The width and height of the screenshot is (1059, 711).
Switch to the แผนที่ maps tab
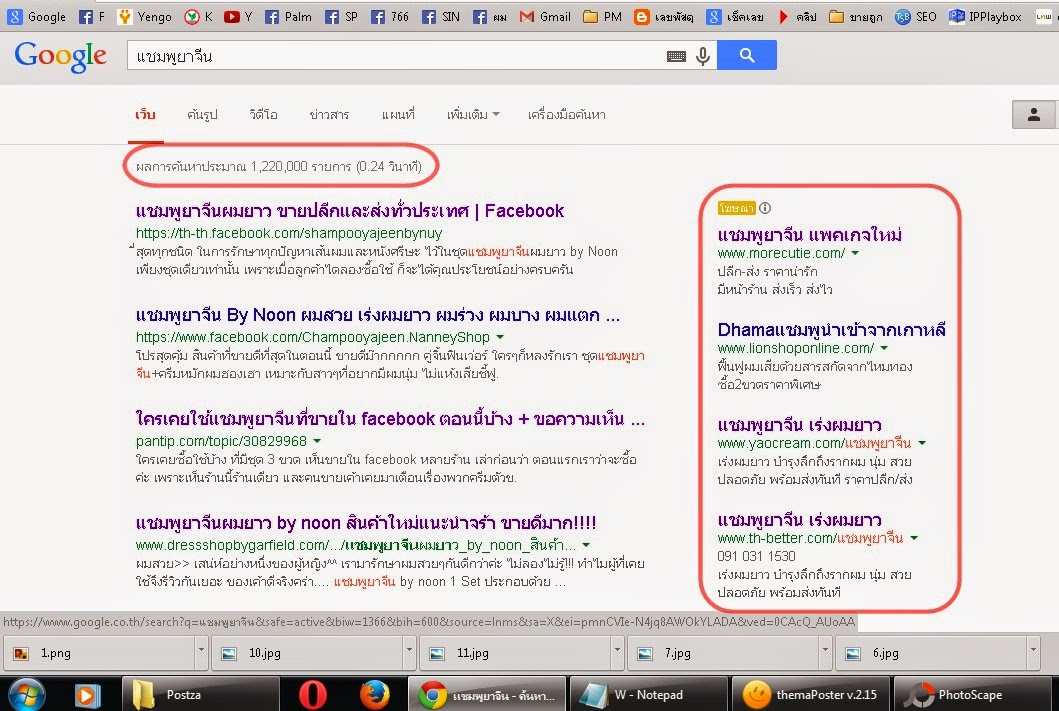pos(398,115)
